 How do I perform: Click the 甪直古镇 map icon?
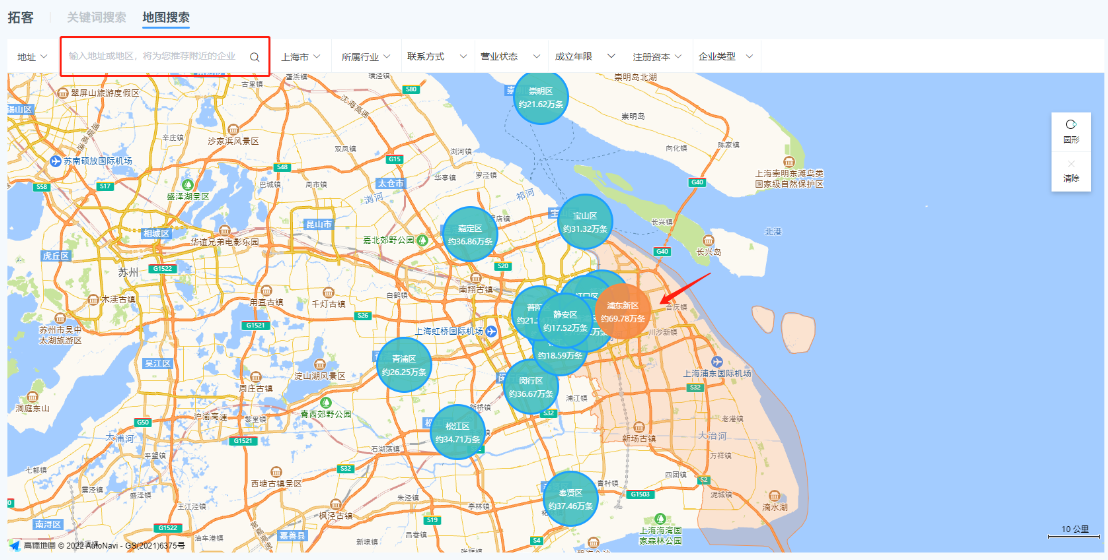266,291
